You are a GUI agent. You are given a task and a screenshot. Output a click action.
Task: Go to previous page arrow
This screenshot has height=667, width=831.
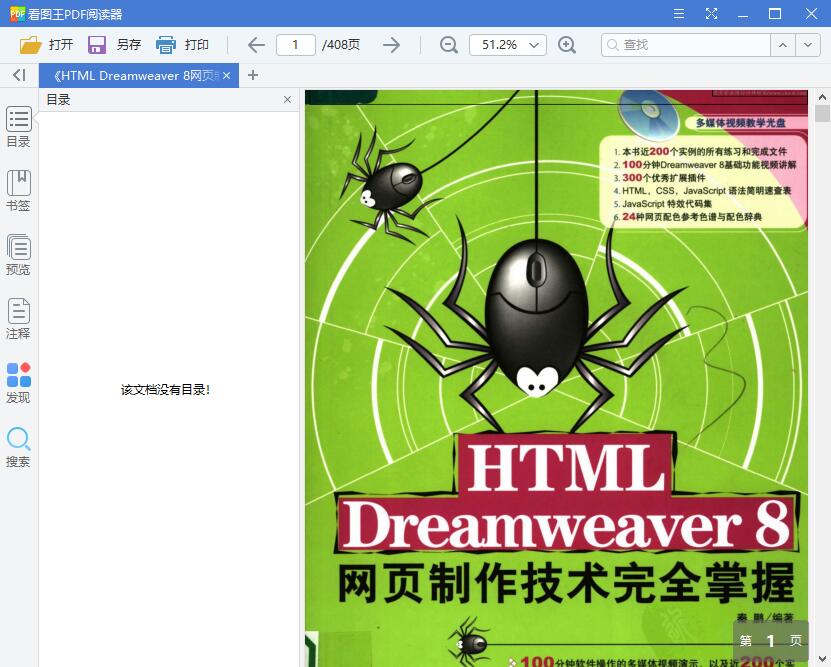tap(257, 45)
